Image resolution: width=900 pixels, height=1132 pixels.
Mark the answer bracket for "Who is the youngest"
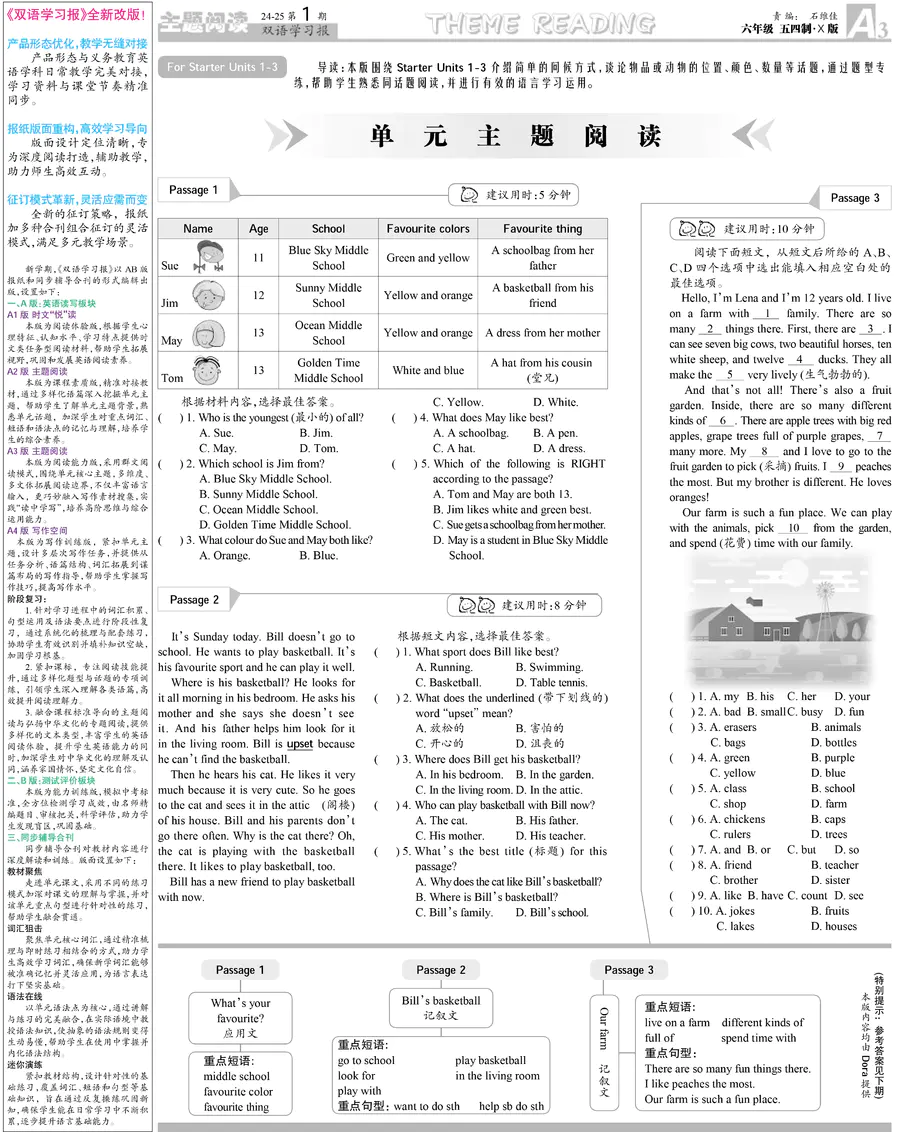pyautogui.click(x=169, y=418)
